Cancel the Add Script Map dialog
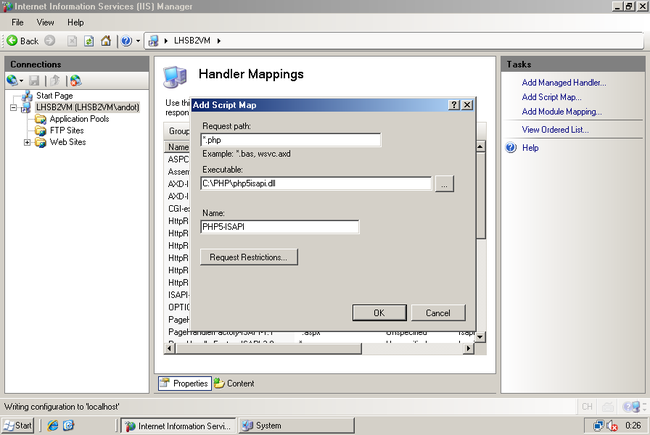650x435 pixels. coord(438,313)
